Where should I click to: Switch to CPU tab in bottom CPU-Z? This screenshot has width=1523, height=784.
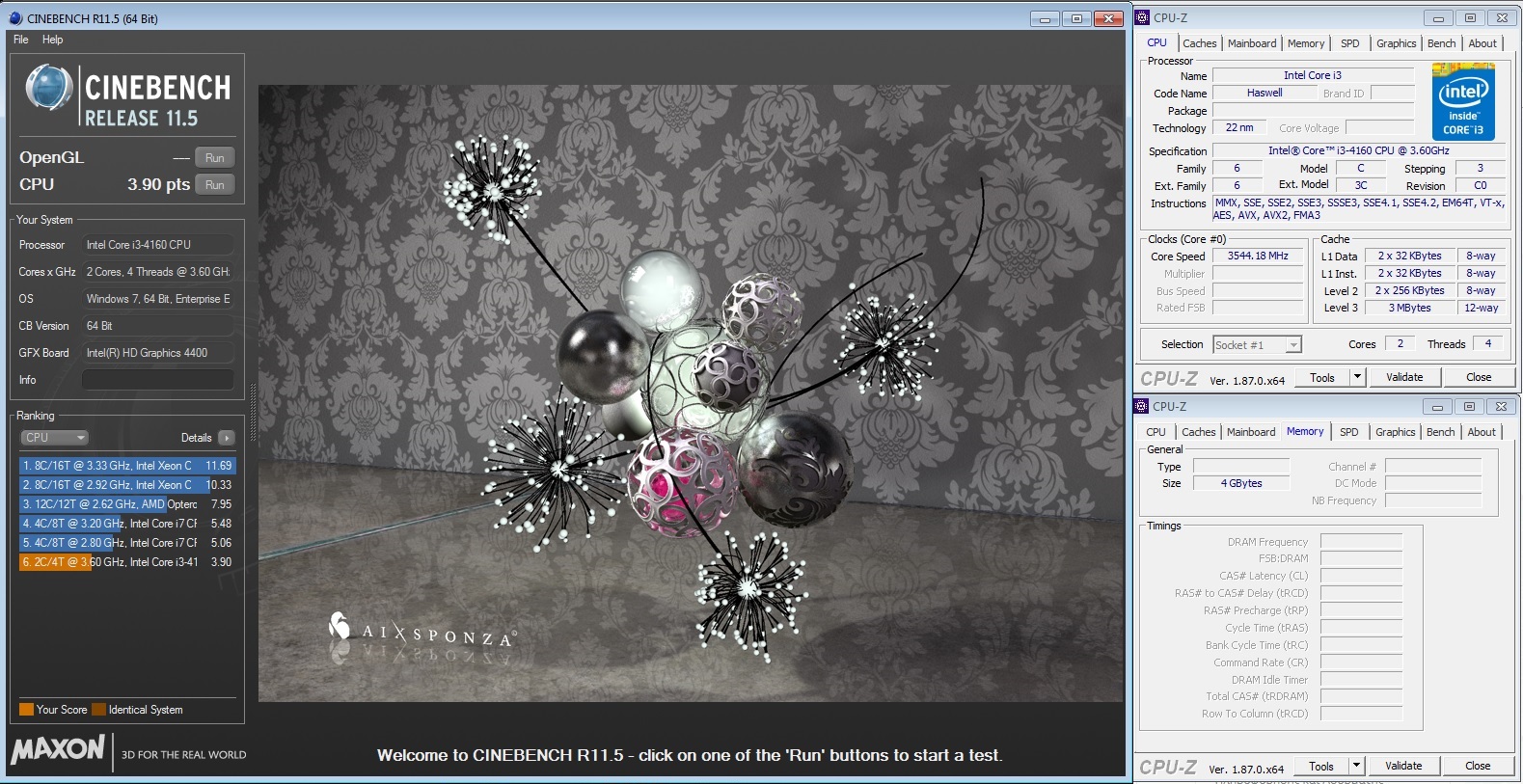click(x=1156, y=432)
